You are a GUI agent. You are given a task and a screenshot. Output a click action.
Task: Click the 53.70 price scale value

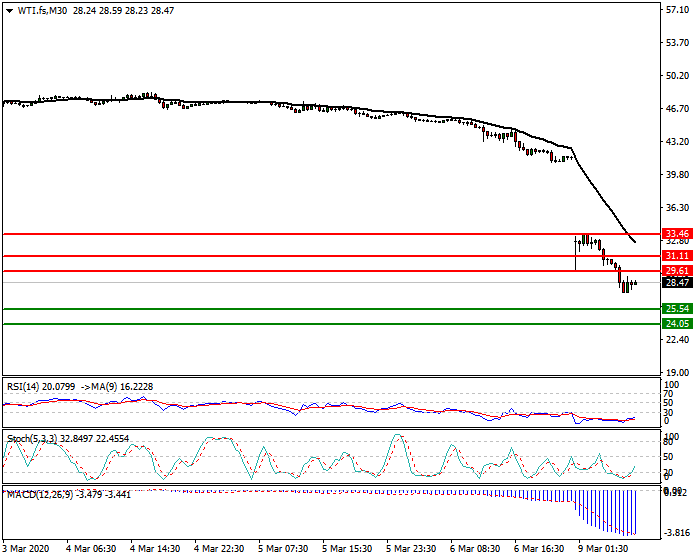[677, 43]
